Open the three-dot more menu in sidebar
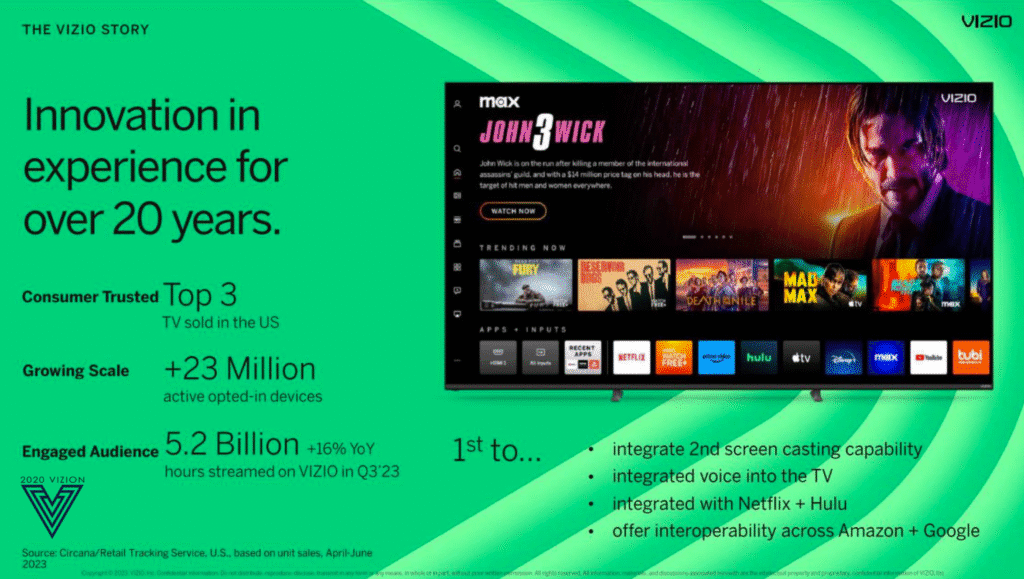The image size is (1024, 579). (x=457, y=359)
